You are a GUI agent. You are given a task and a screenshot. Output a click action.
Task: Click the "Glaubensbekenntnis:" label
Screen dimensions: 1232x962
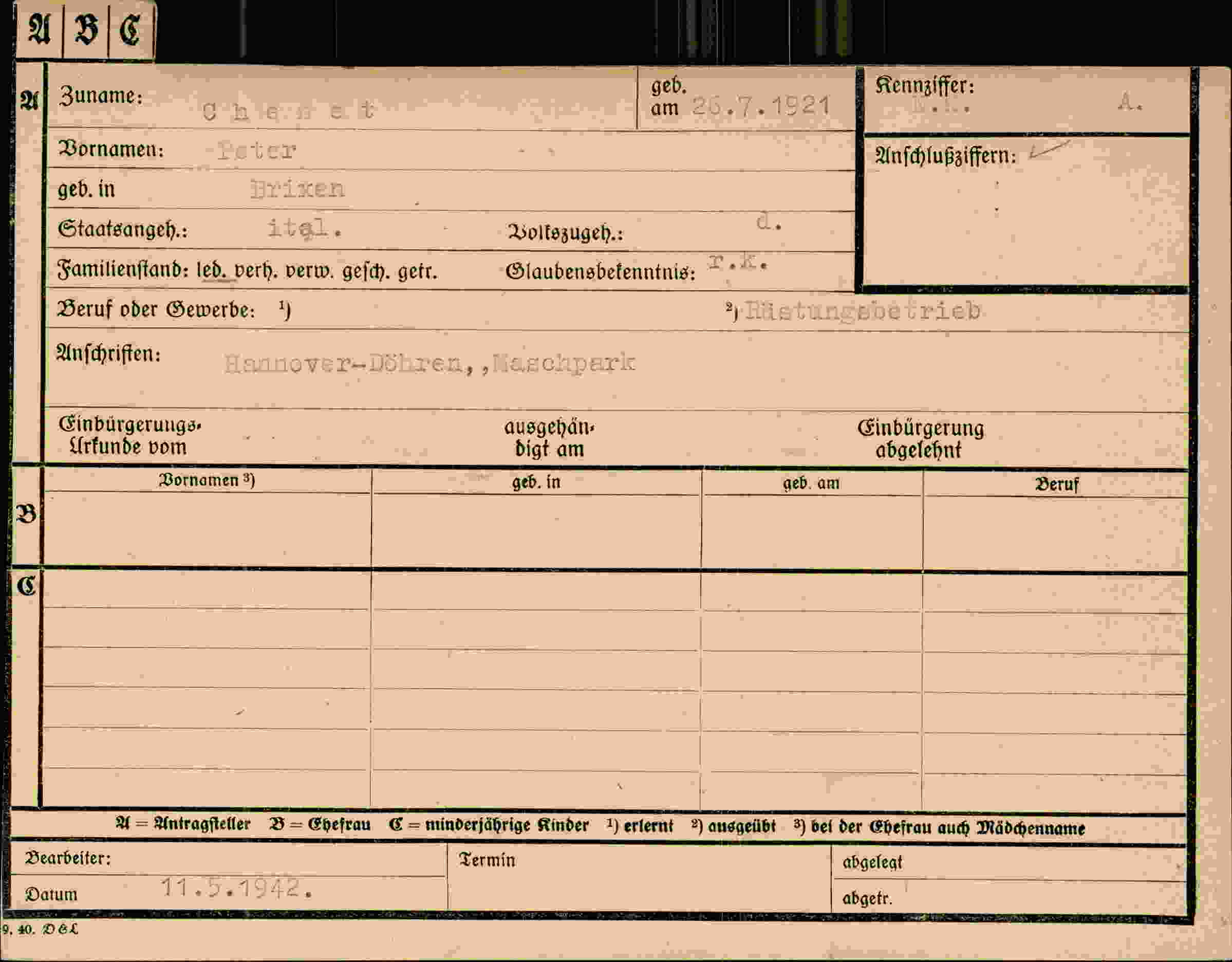600,272
